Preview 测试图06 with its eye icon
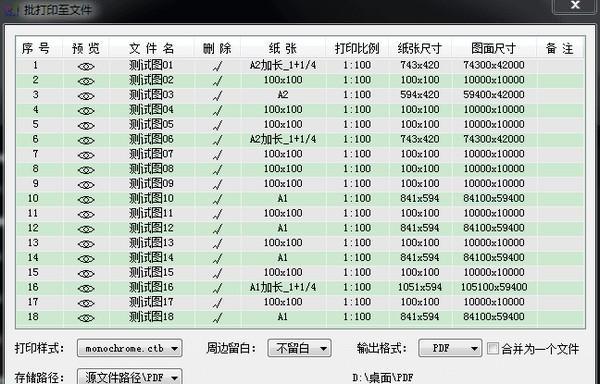The height and width of the screenshot is (384, 600). 86,140
